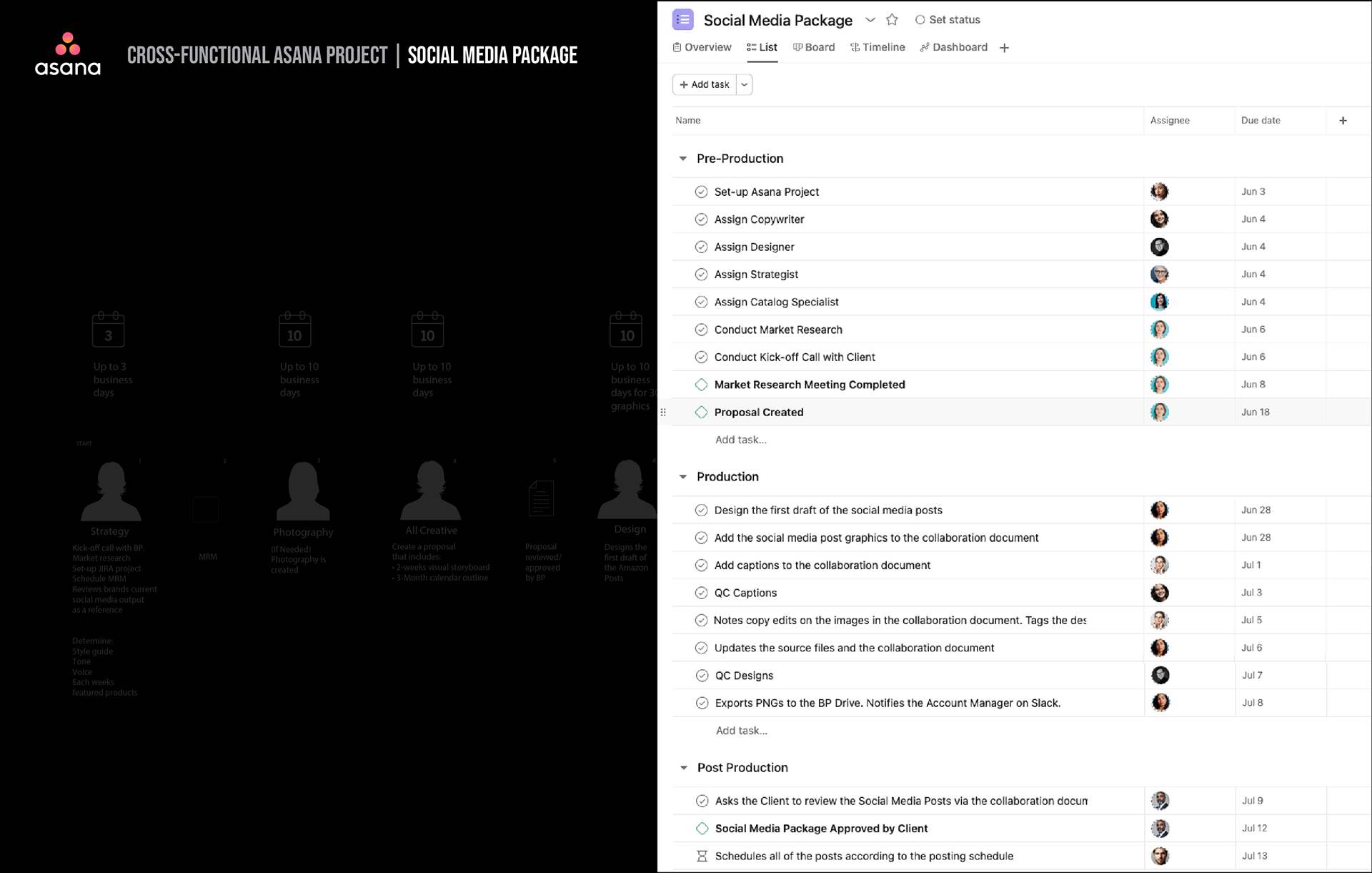Click assignee avatar for Asks the Client task
Image resolution: width=1372 pixels, height=873 pixels.
click(x=1160, y=801)
